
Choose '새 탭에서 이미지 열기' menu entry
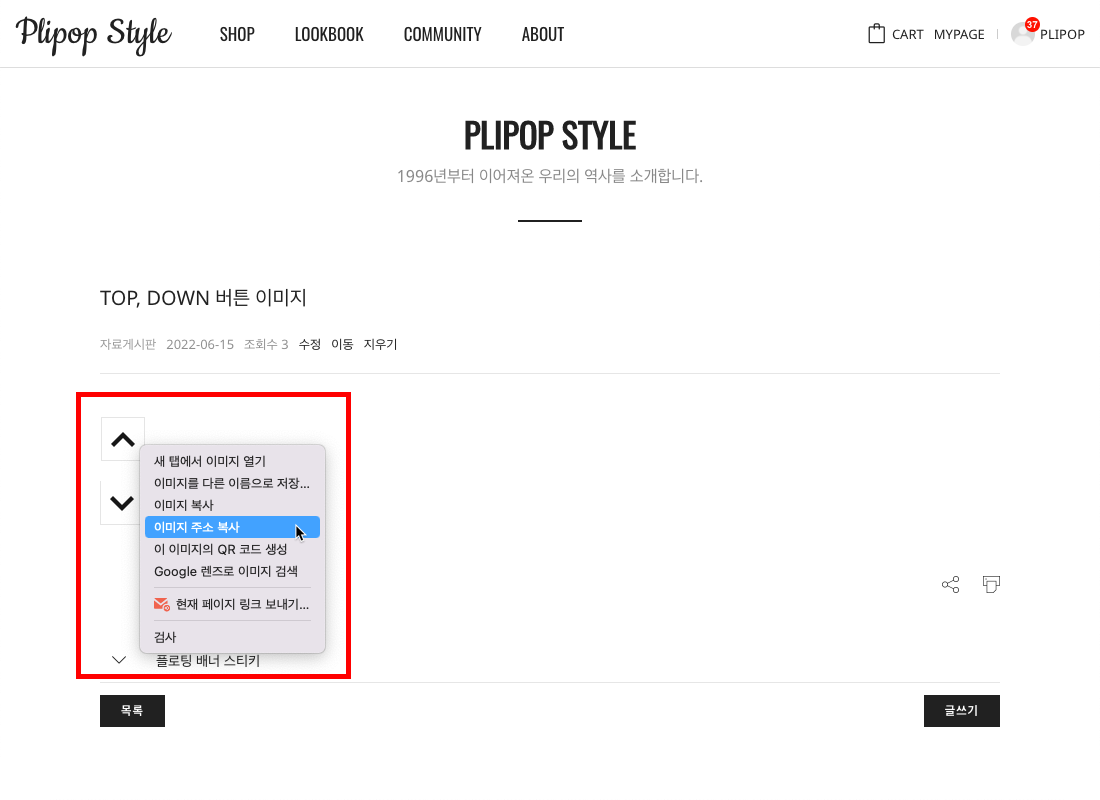coord(210,461)
